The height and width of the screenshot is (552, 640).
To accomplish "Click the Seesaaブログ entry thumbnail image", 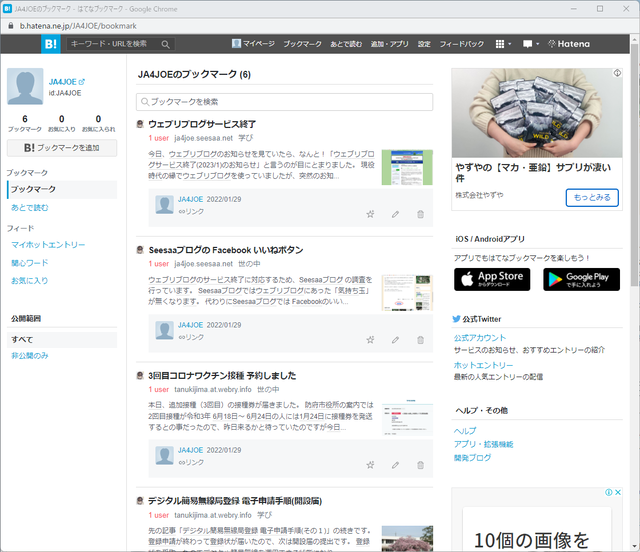I will [x=407, y=293].
